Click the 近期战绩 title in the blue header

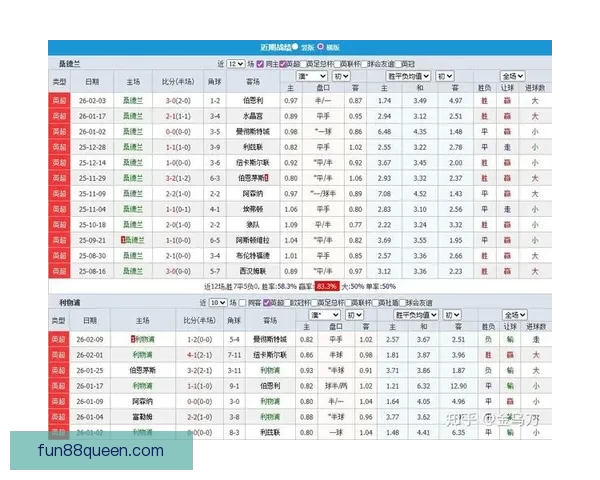click(x=275, y=47)
